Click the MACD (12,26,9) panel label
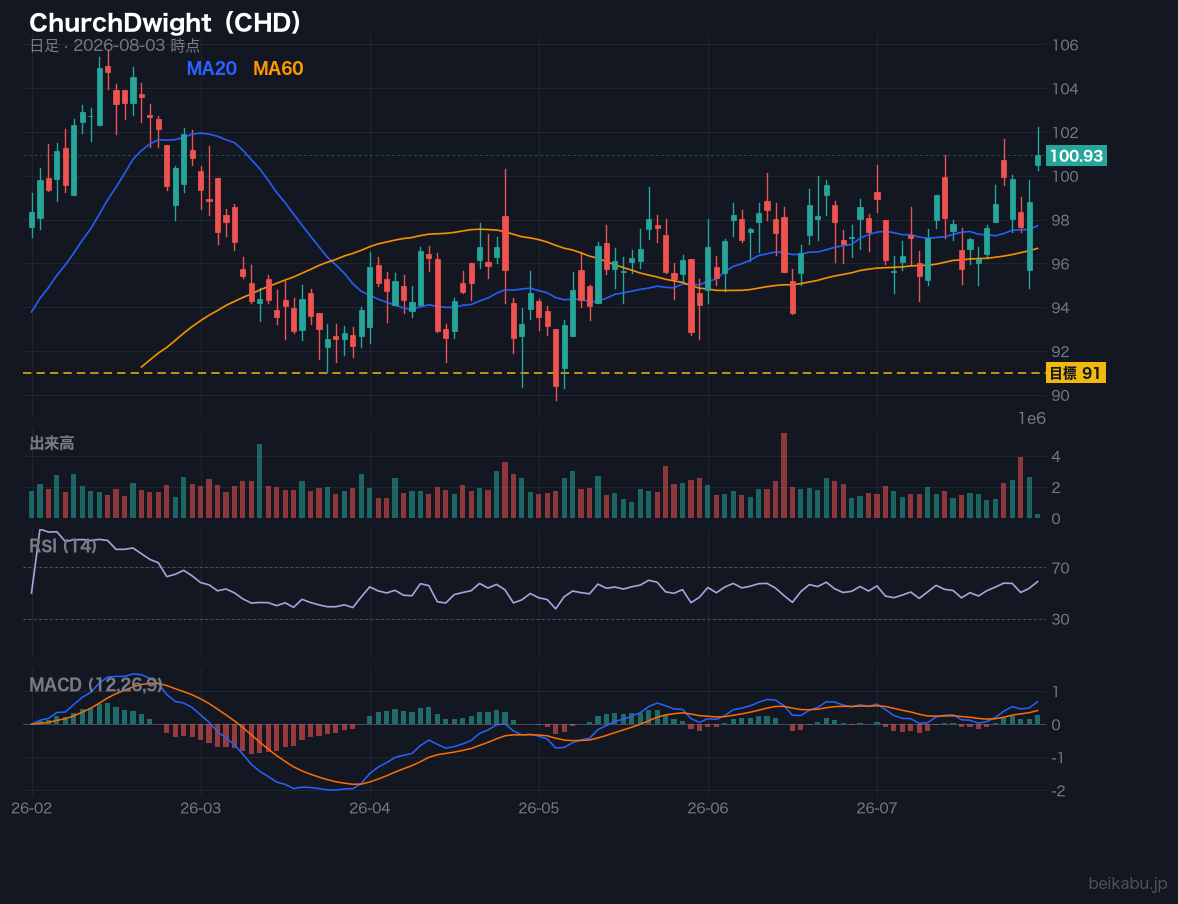This screenshot has height=904, width=1178. click(95, 685)
